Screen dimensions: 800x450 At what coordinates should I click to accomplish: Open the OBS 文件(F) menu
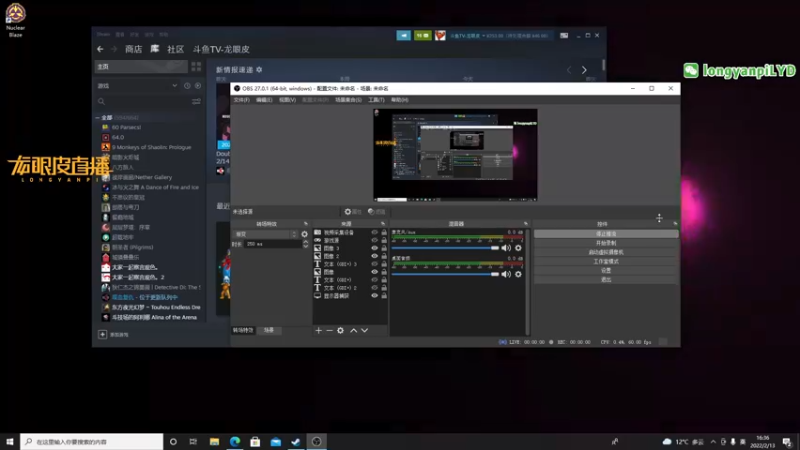coord(242,100)
